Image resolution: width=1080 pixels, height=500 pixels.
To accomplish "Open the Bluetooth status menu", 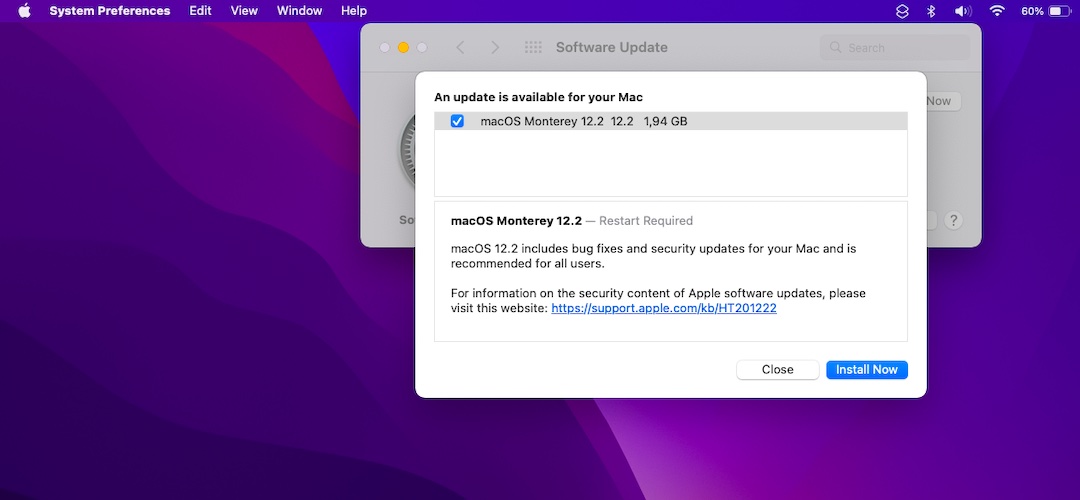I will [931, 11].
